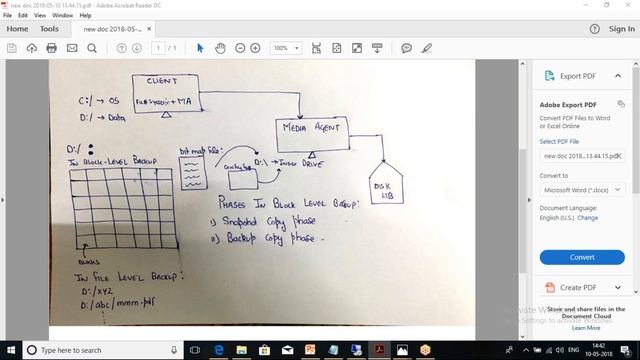Open the Windows Start menu
The height and width of the screenshot is (360, 640).
11,350
